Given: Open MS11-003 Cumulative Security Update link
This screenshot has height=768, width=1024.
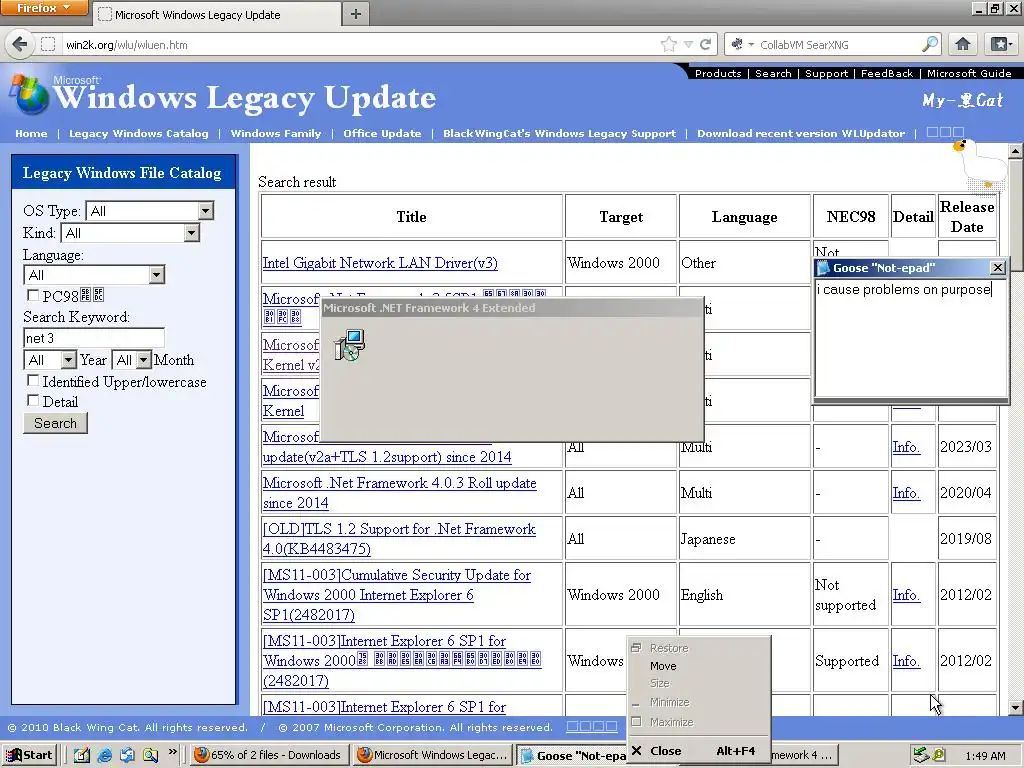Looking at the screenshot, I should (396, 594).
